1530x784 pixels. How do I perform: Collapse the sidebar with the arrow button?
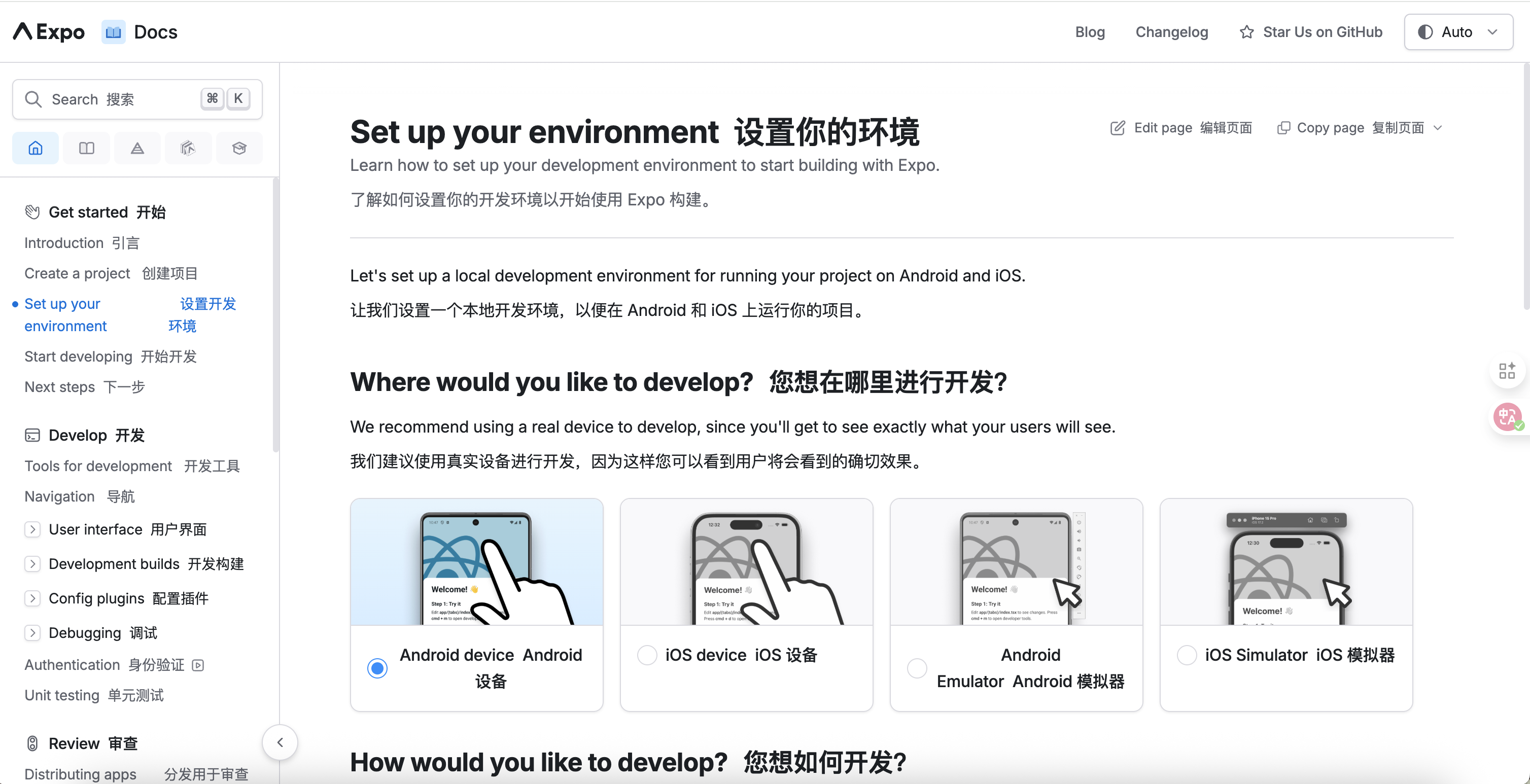279,742
